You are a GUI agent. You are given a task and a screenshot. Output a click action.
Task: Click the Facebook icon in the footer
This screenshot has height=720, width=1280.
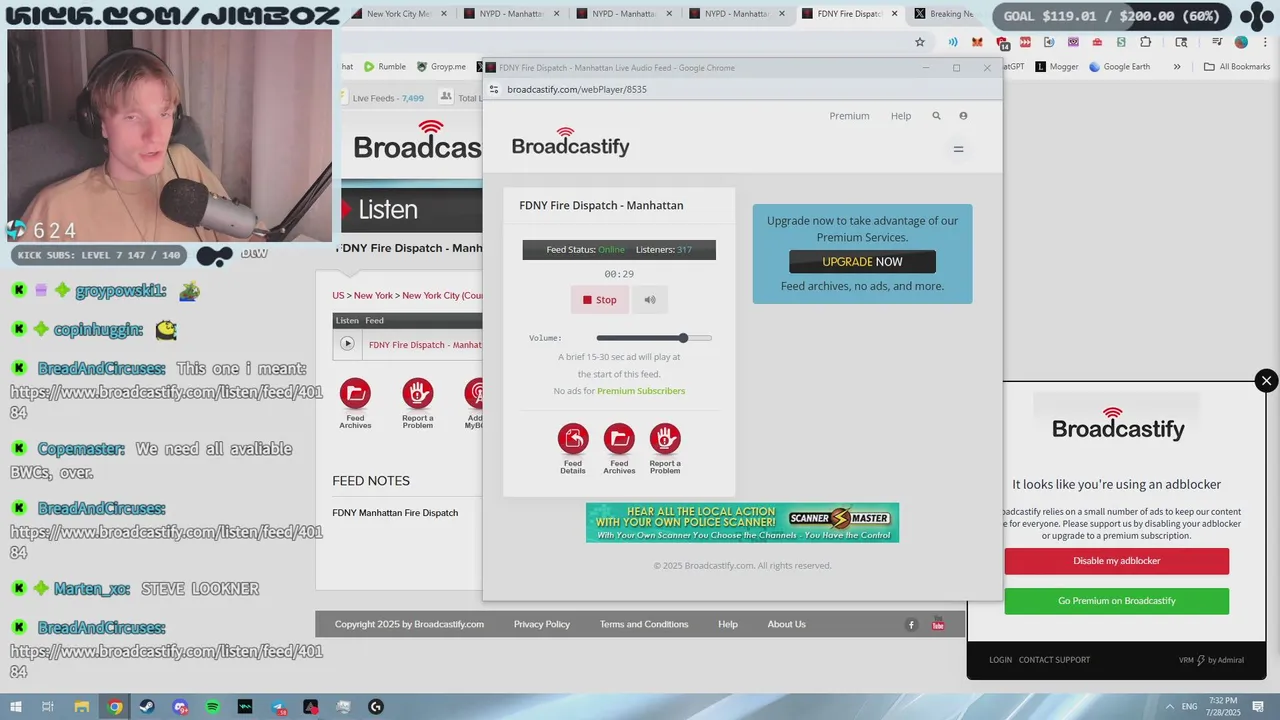(x=911, y=625)
